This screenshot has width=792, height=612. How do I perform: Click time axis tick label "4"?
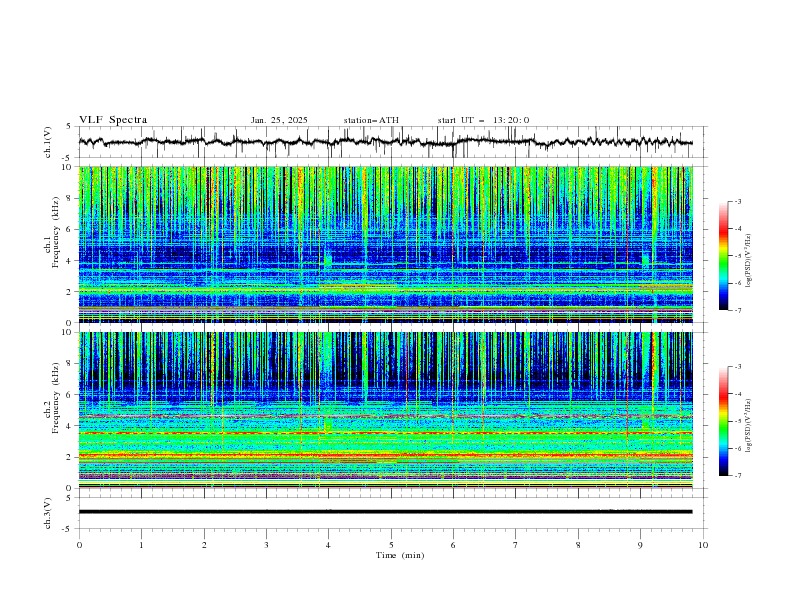(x=329, y=545)
